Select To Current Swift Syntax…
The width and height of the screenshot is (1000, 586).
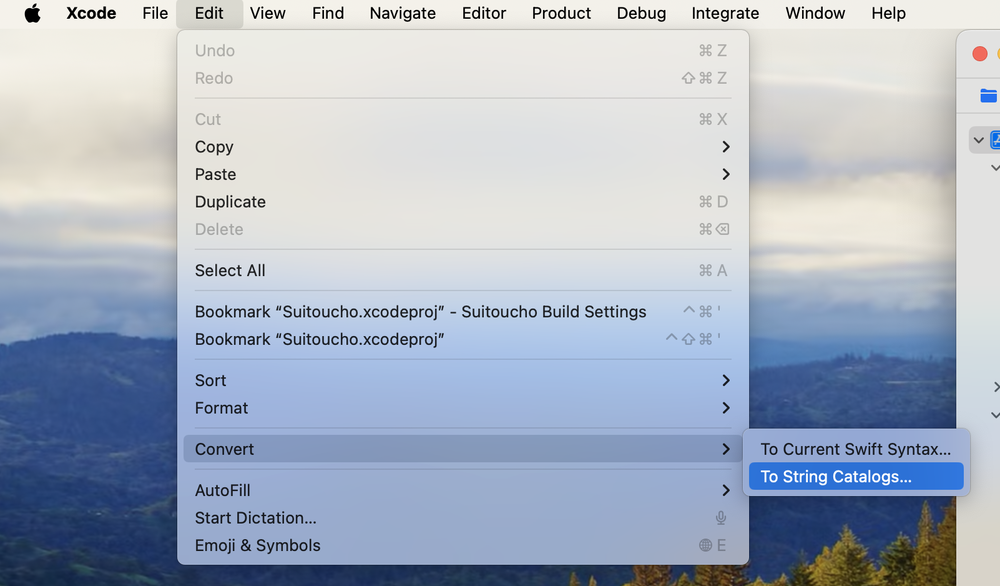point(855,449)
